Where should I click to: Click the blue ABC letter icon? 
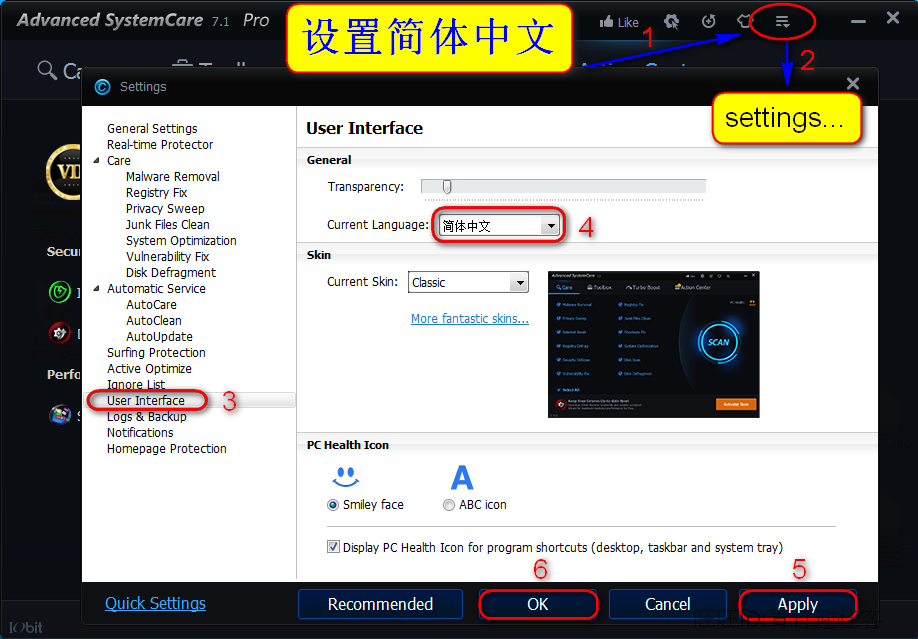(x=462, y=477)
